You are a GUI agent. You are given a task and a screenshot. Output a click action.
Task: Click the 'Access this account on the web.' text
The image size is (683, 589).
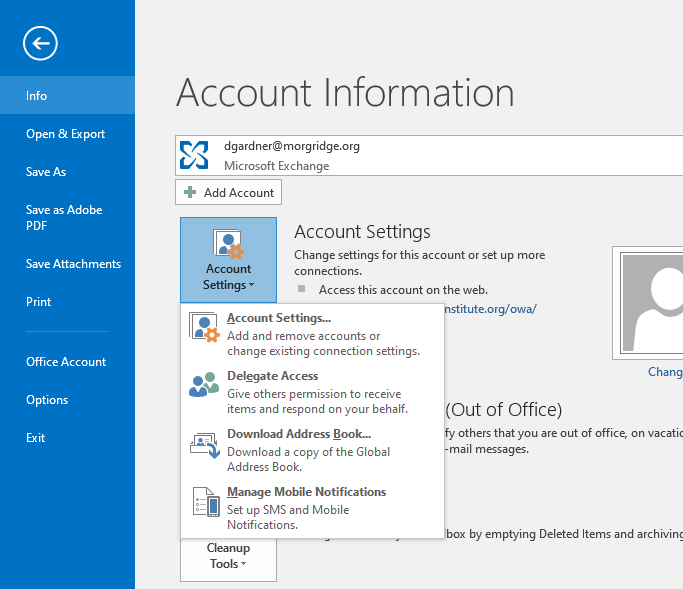pos(403,290)
